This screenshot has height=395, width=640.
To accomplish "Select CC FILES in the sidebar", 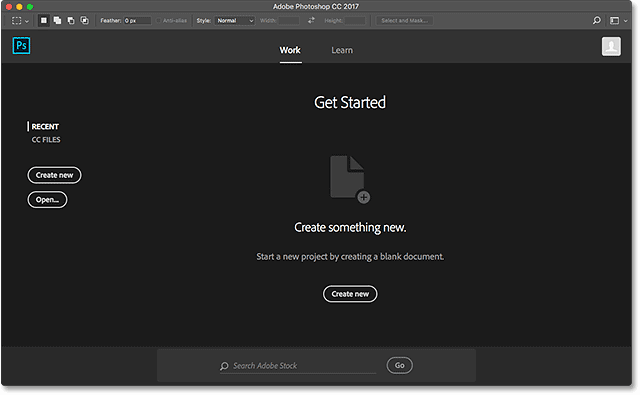I will coord(46,140).
